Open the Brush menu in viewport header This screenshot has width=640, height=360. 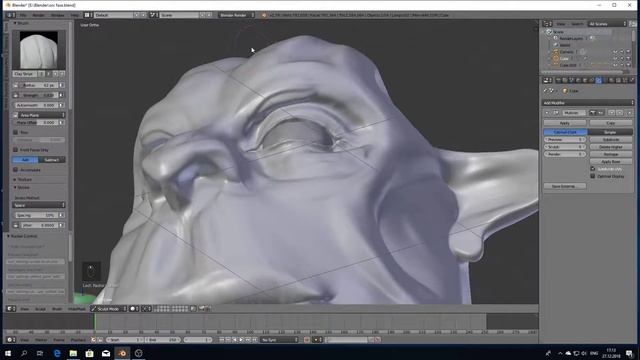point(57,309)
